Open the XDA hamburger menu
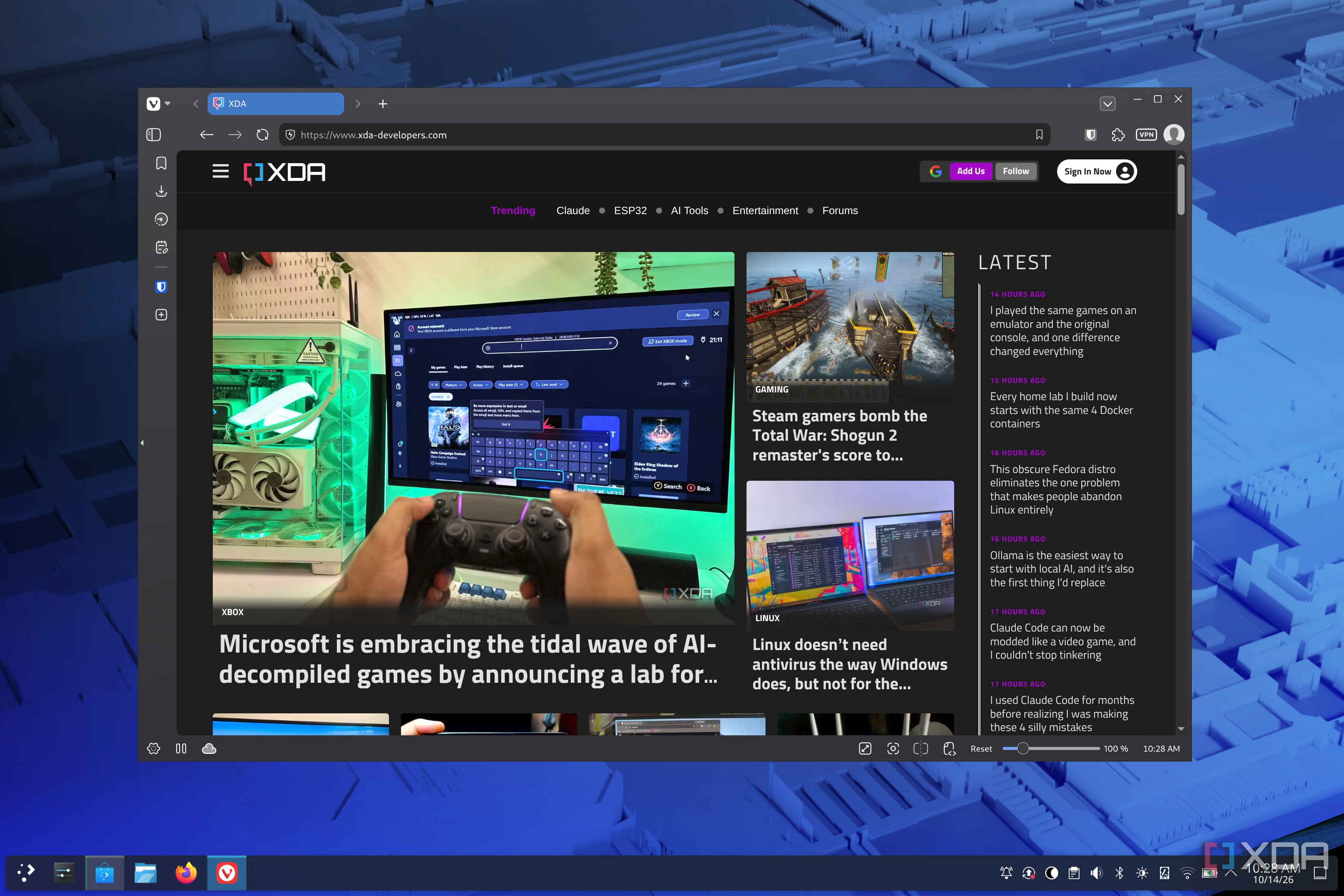 pos(221,171)
